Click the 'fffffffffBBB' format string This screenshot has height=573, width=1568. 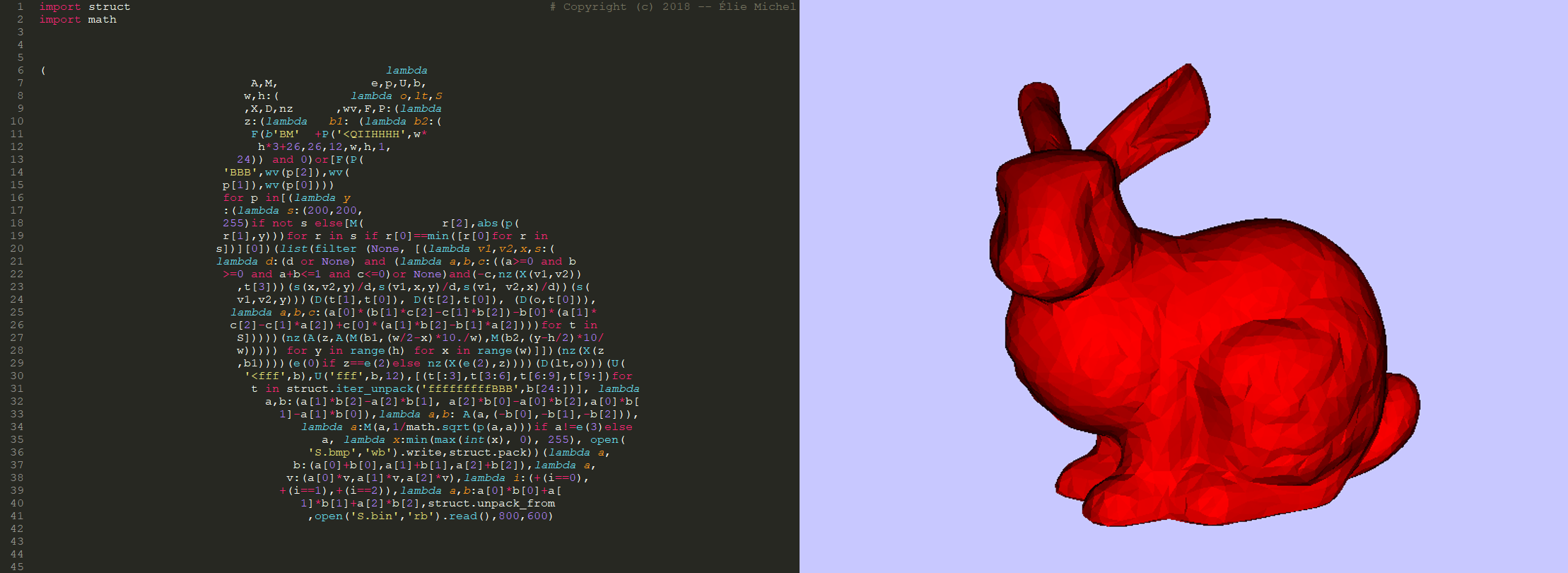point(470,389)
